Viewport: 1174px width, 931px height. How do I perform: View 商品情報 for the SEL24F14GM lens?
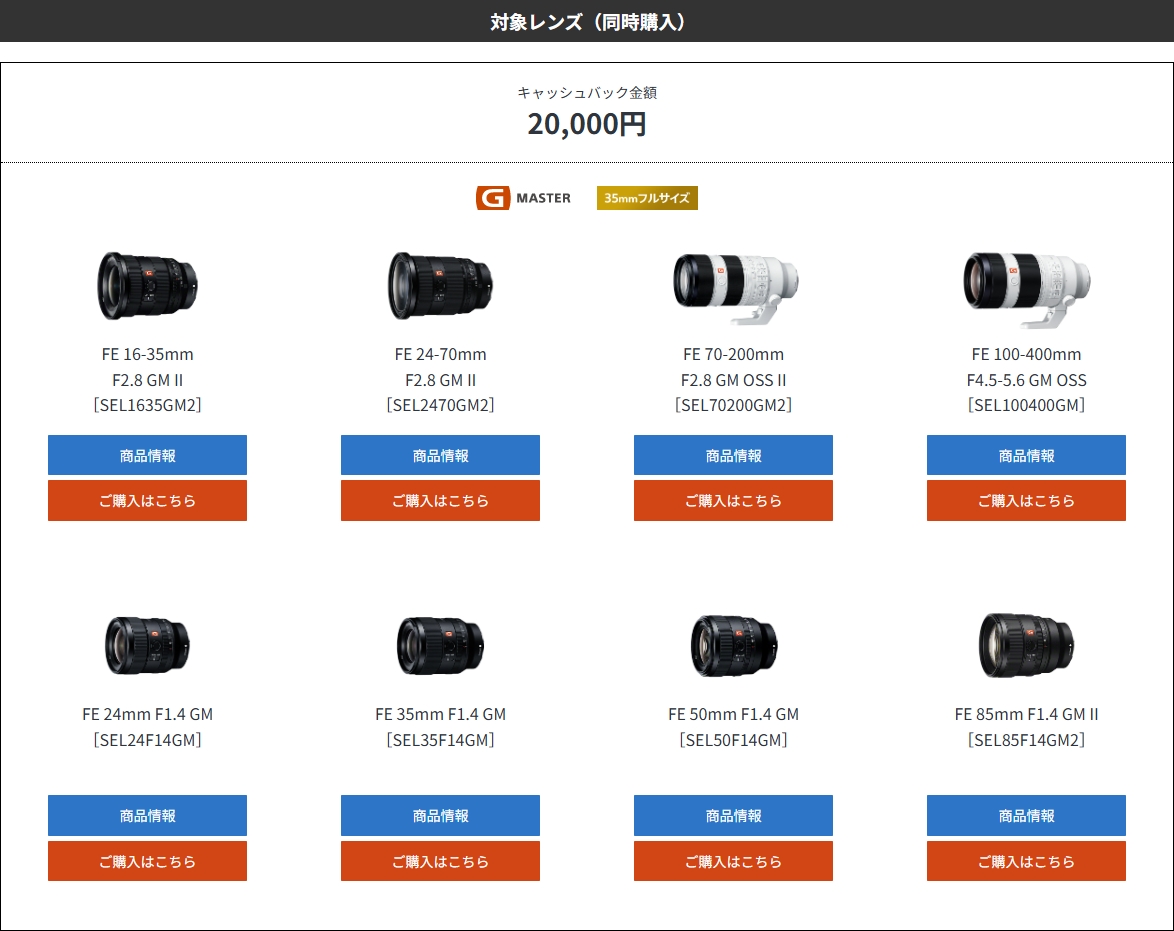click(147, 815)
